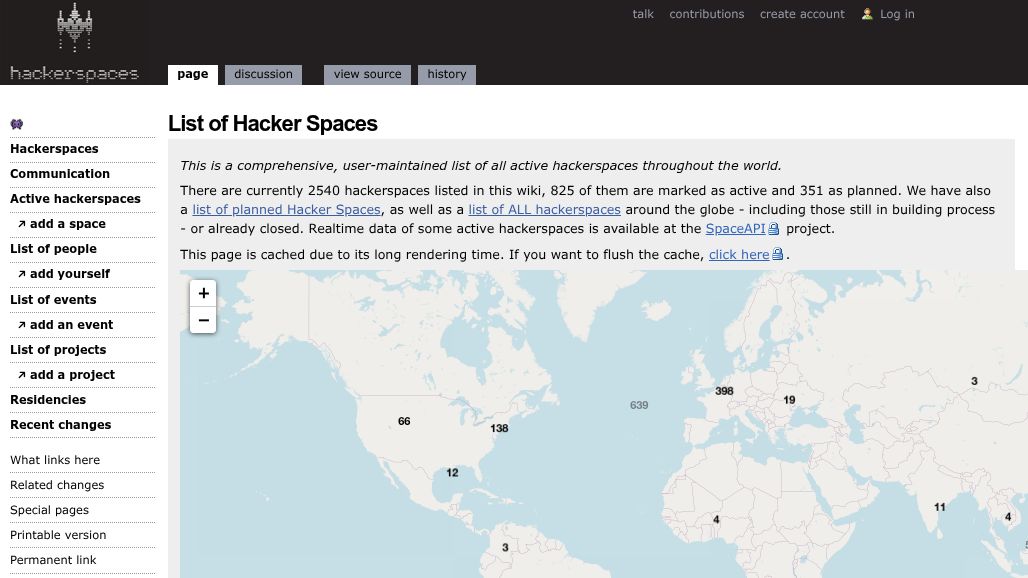Open the view source tab
Image resolution: width=1028 pixels, height=578 pixels.
pos(367,74)
